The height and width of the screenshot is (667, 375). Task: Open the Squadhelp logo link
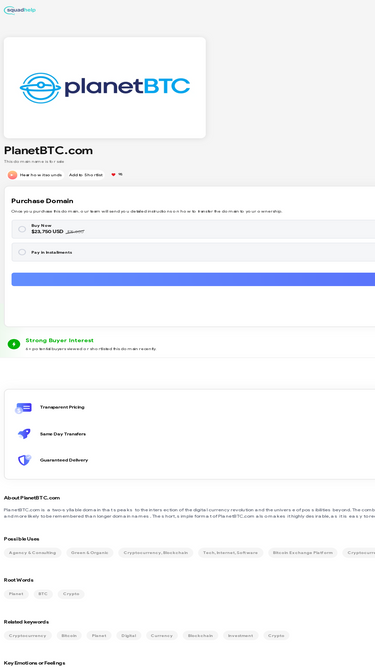coord(20,10)
